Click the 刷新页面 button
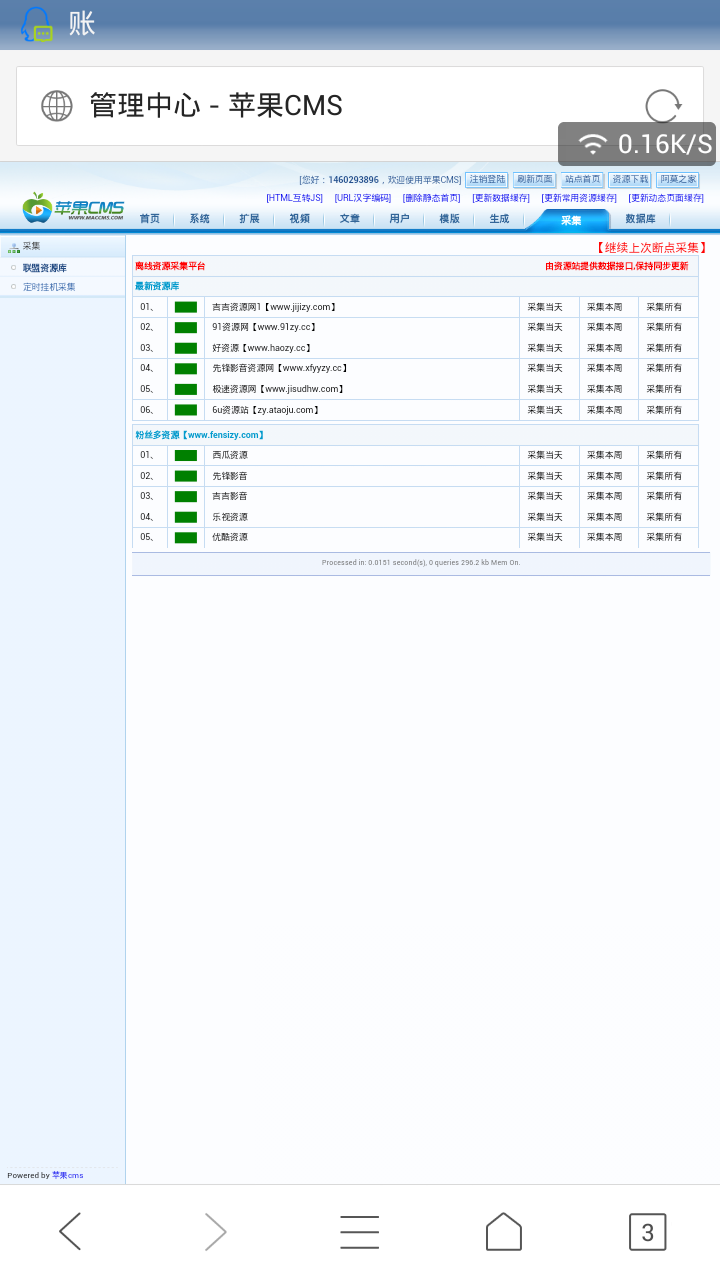Screen dimensions: 720x1280 [x=535, y=180]
